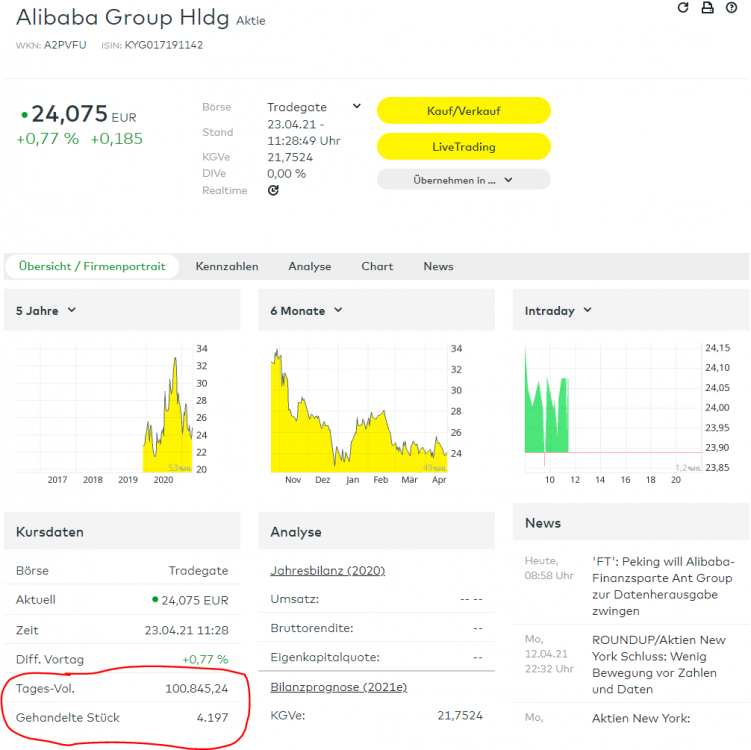This screenshot has width=751, height=750.
Task: Click the Kauf/Verkauf button
Action: [464, 111]
